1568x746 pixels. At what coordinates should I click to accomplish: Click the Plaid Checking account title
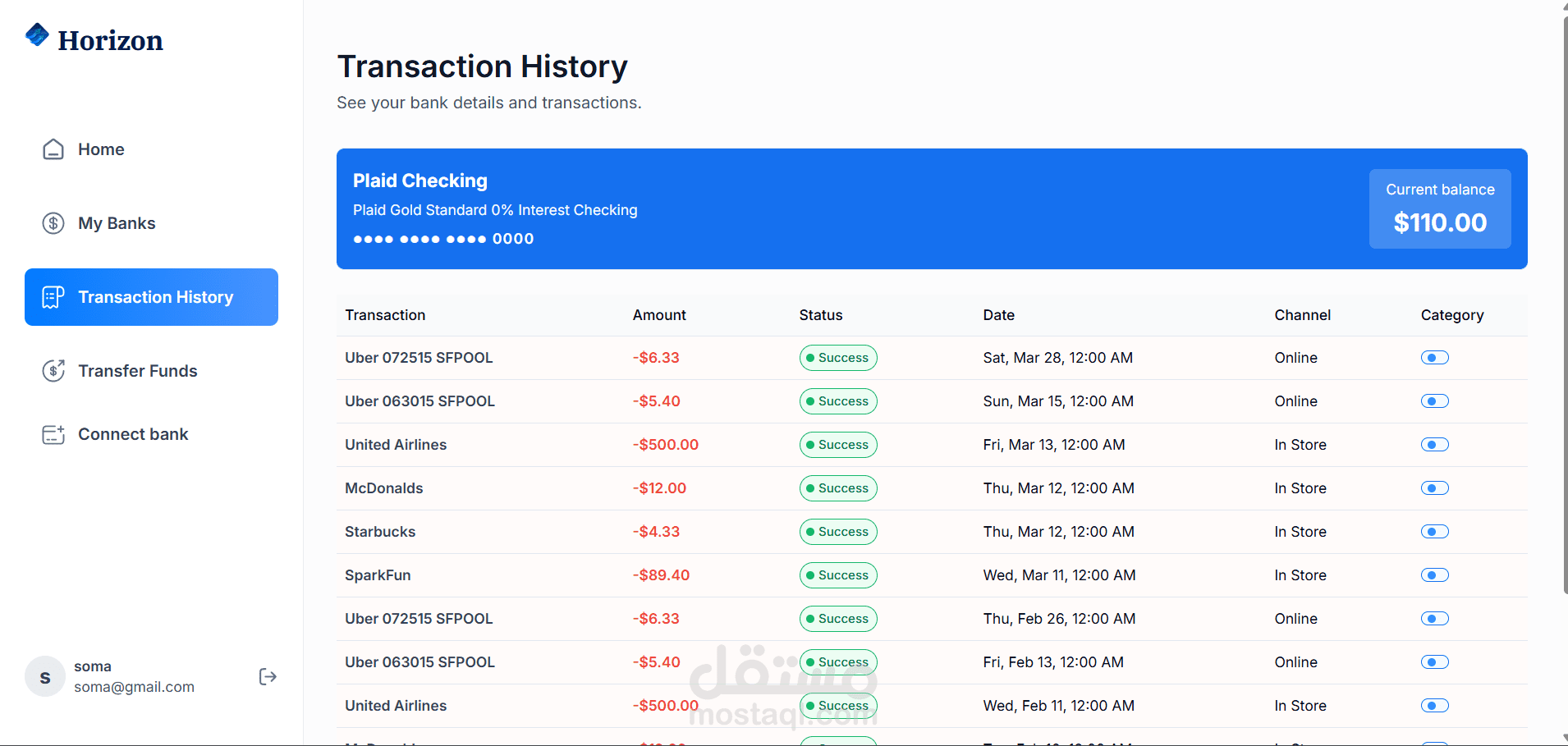[x=420, y=181]
